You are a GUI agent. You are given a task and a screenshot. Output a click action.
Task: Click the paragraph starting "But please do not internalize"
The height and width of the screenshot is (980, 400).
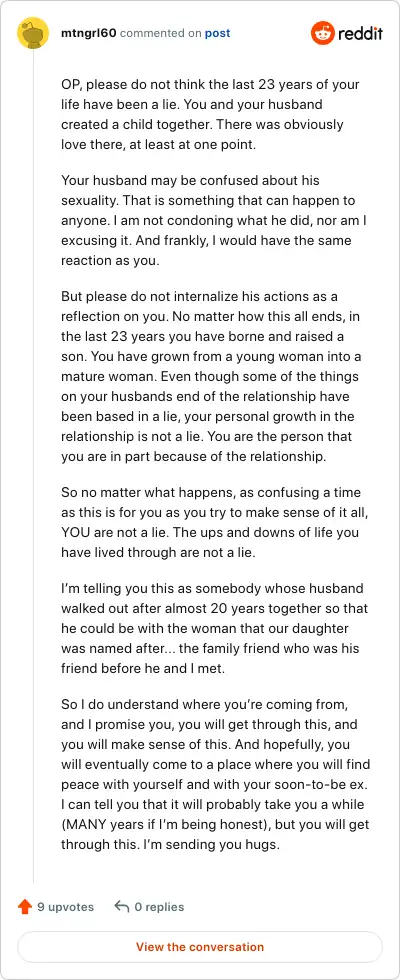tap(207, 376)
